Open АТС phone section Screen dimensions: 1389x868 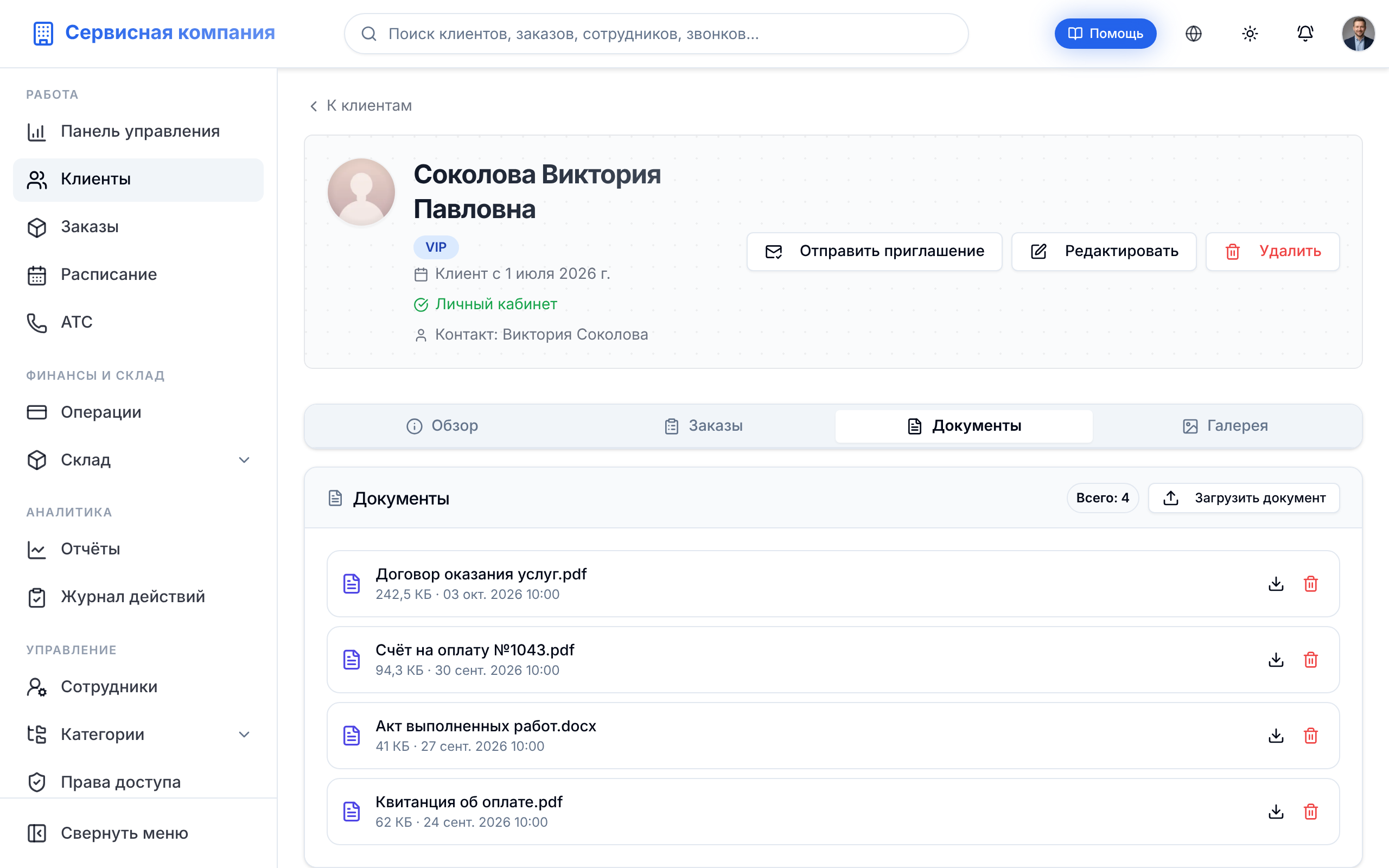(x=138, y=322)
